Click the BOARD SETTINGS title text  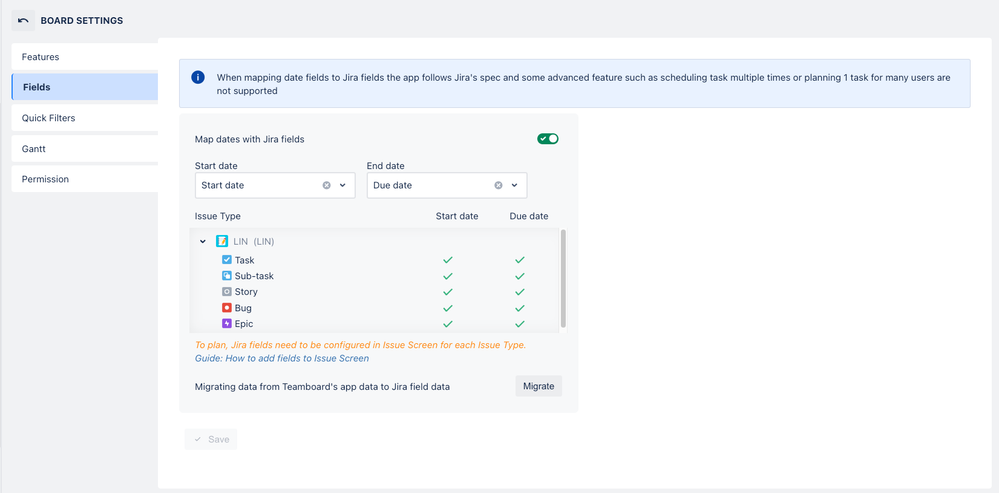point(82,20)
